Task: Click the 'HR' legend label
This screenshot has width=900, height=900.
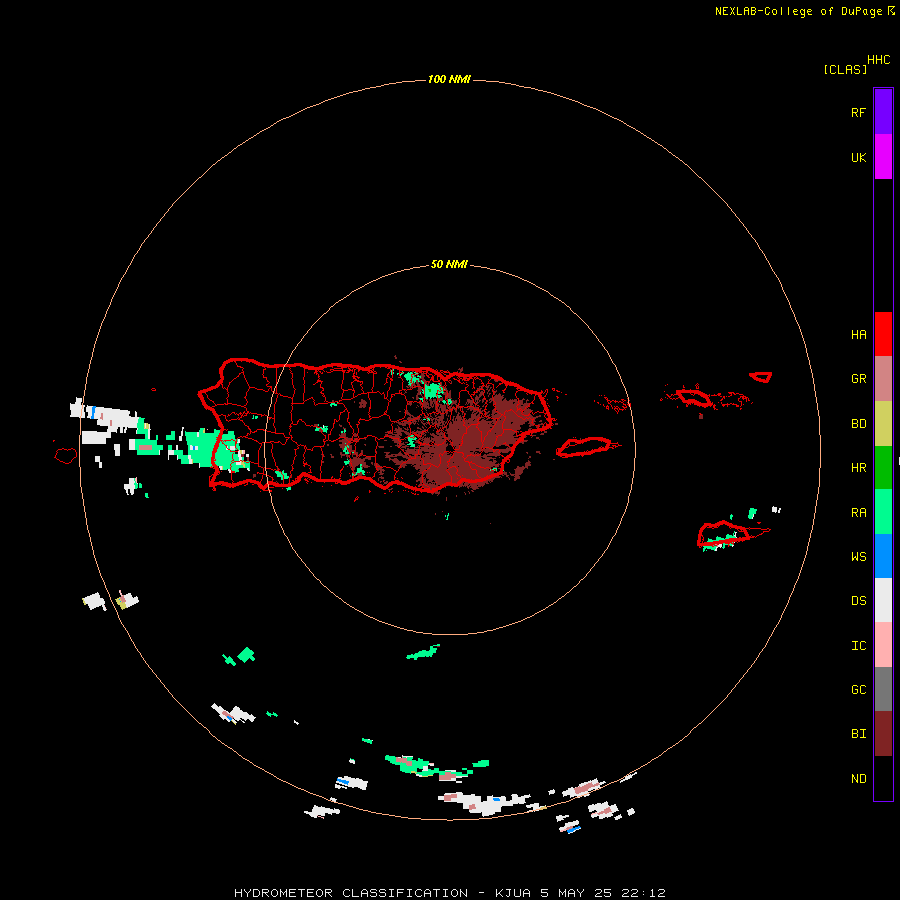Action: point(858,468)
